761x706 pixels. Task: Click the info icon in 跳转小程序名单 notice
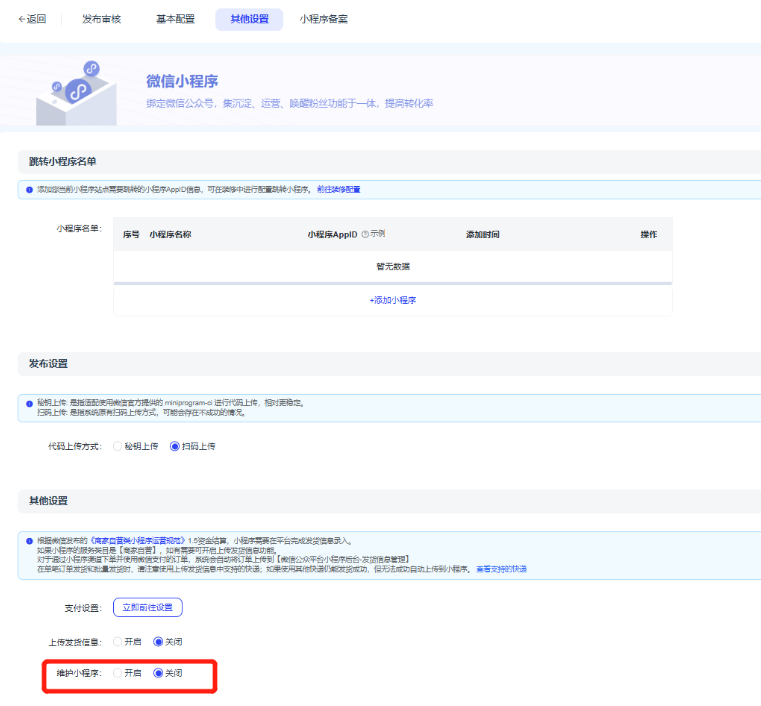pyautogui.click(x=29, y=189)
